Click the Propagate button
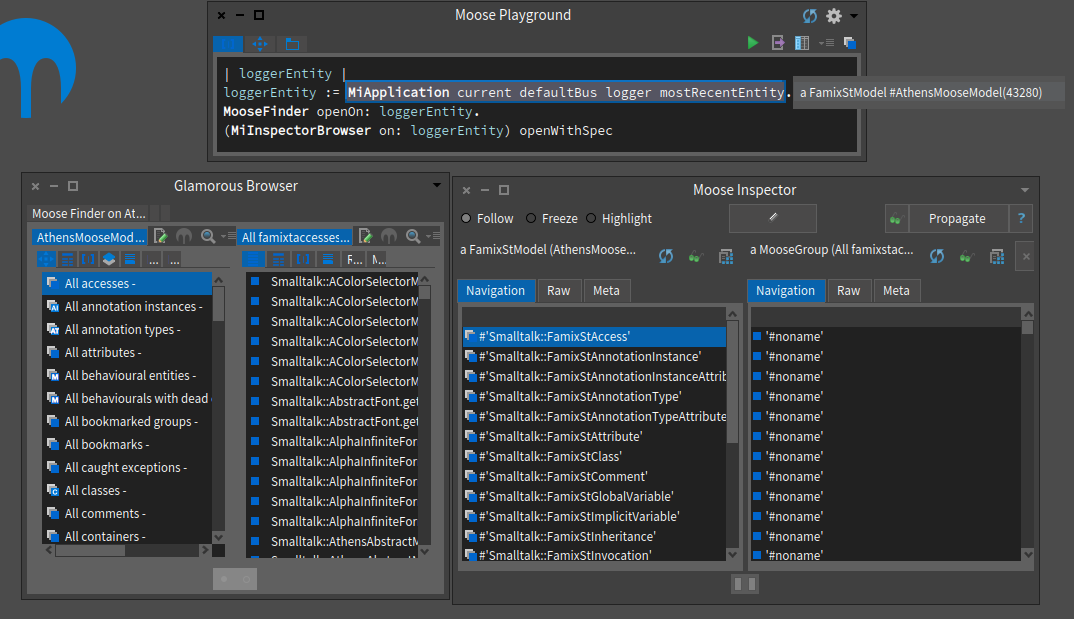Viewport: 1074px width, 619px height. [x=959, y=218]
